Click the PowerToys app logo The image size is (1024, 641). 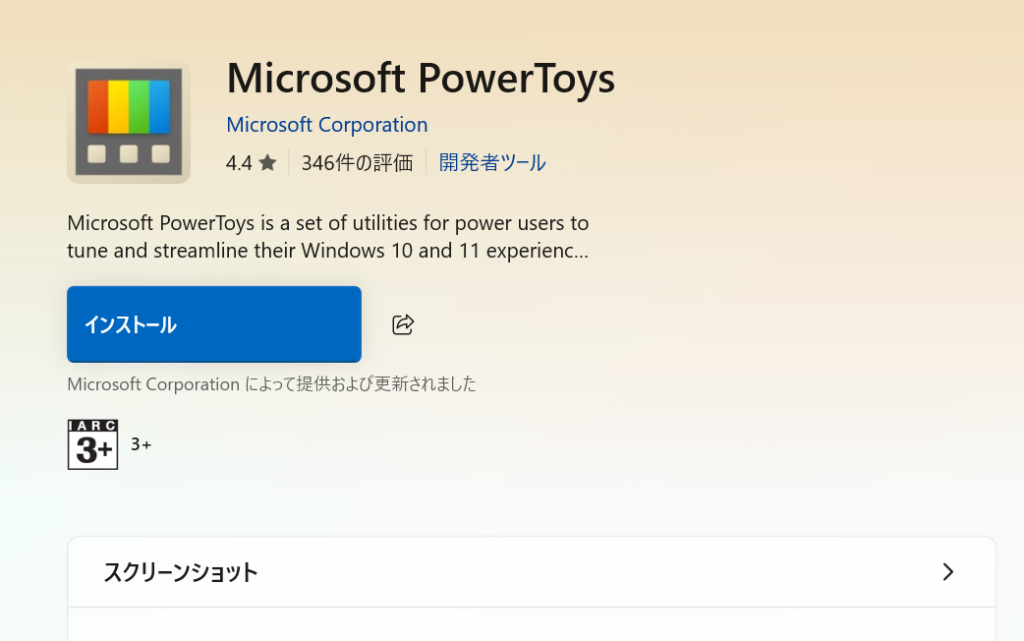click(128, 122)
